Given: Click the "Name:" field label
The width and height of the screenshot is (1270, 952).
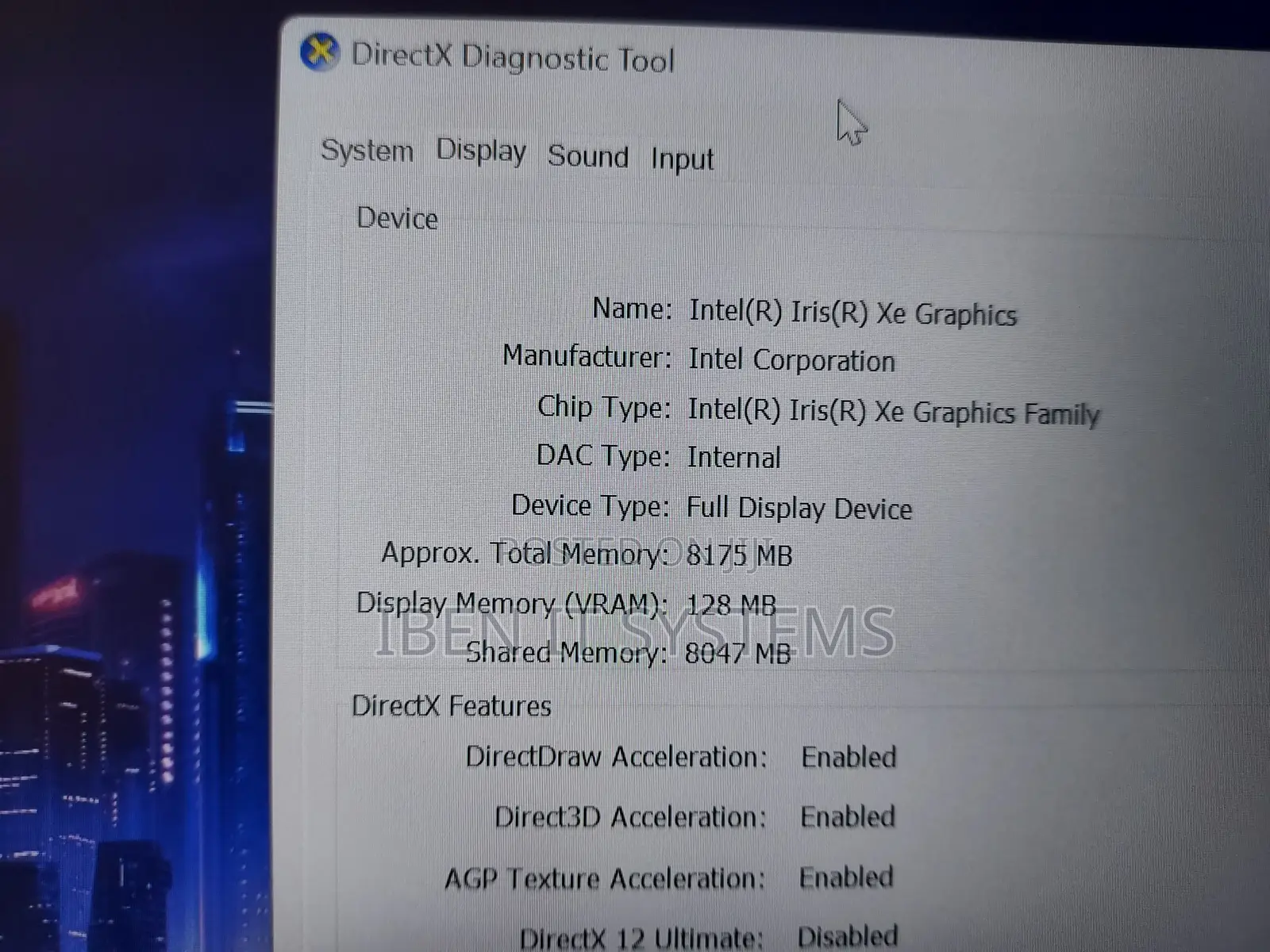Looking at the screenshot, I should 632,309.
